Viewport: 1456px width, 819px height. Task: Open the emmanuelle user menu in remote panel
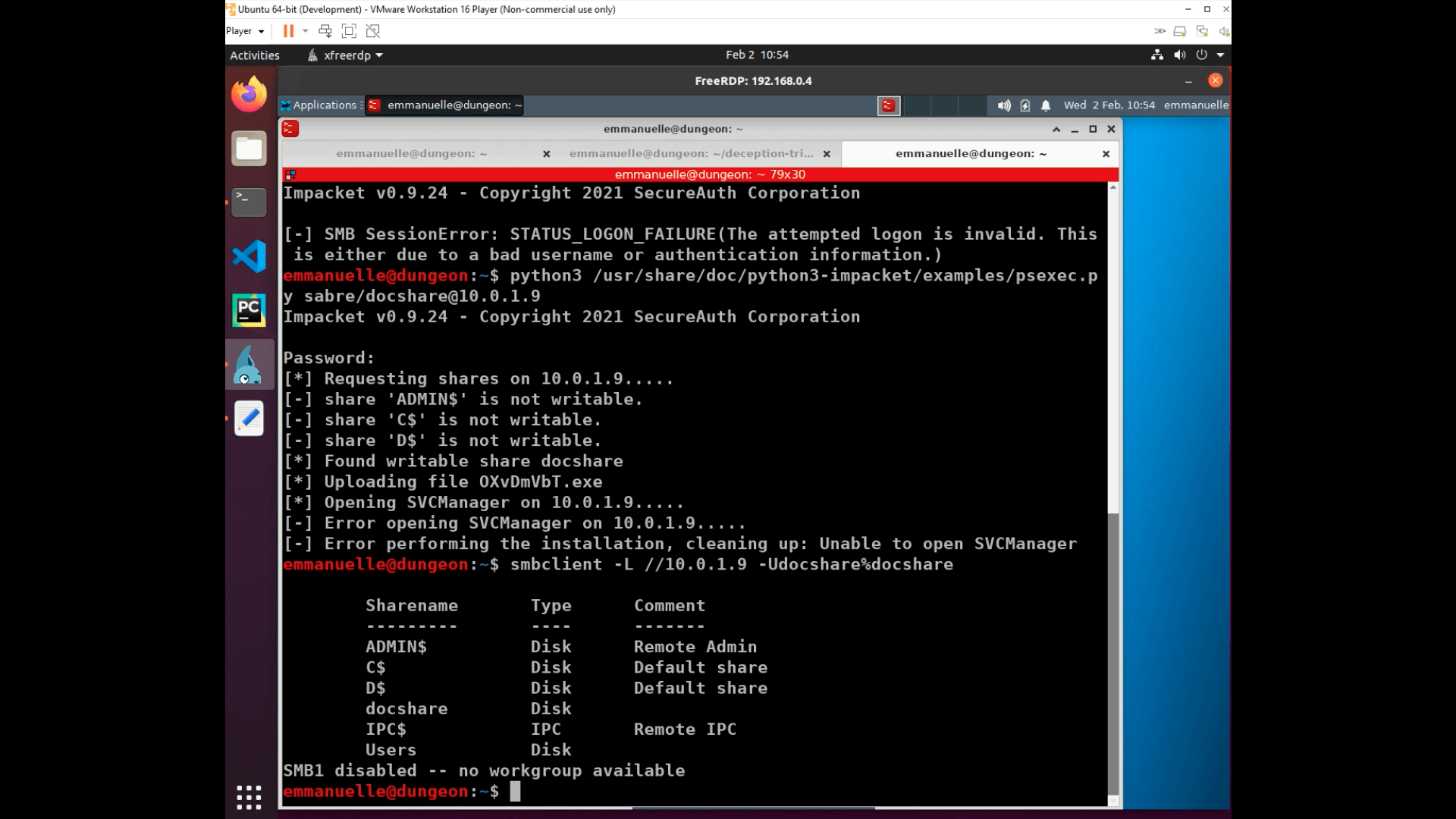1196,105
